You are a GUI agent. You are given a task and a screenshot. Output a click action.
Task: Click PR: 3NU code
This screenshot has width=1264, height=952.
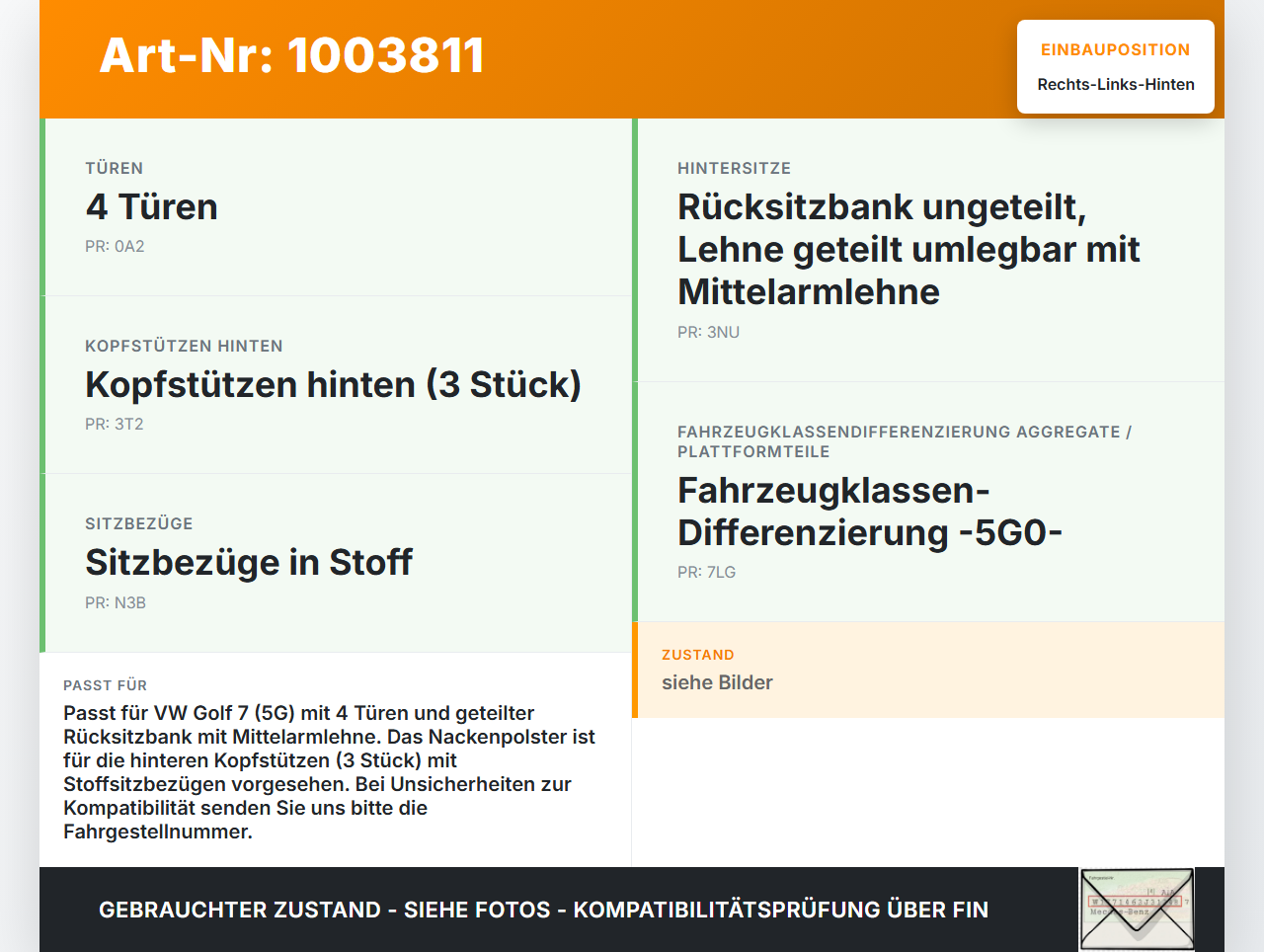click(x=708, y=333)
